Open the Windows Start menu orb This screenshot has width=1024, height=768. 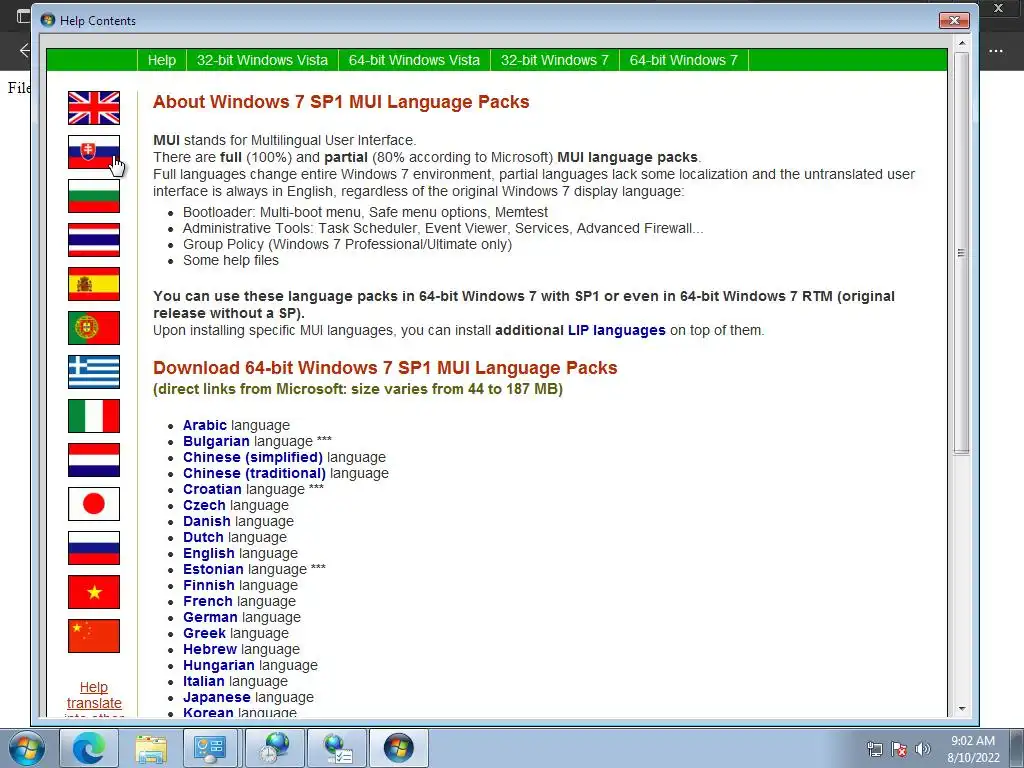pyautogui.click(x=27, y=748)
